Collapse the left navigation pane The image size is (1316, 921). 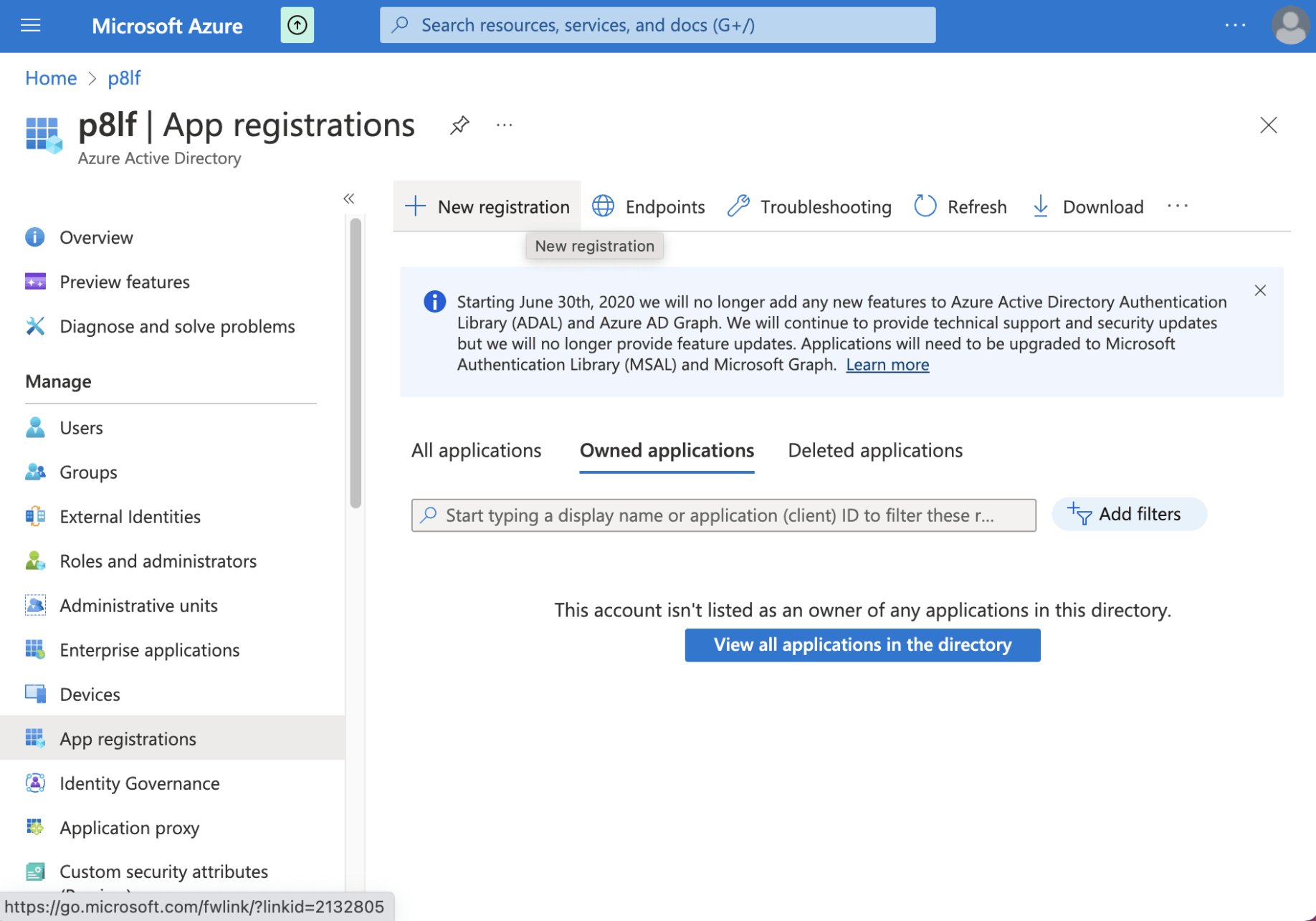pos(349,199)
